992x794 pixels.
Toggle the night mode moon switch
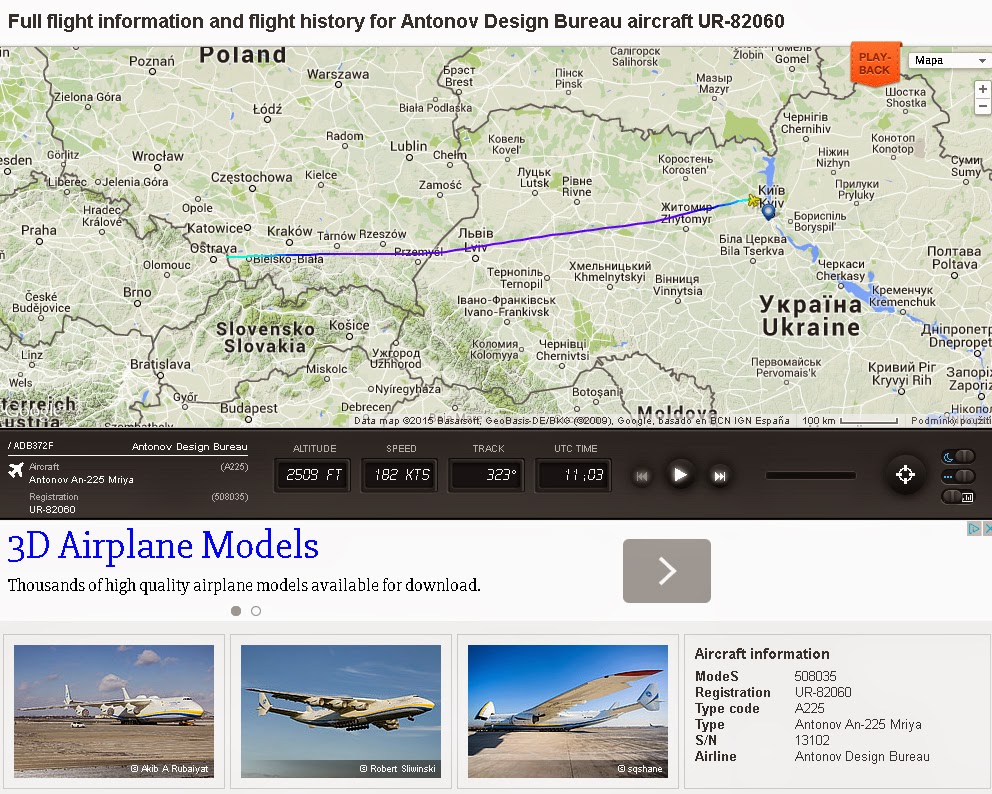958,456
